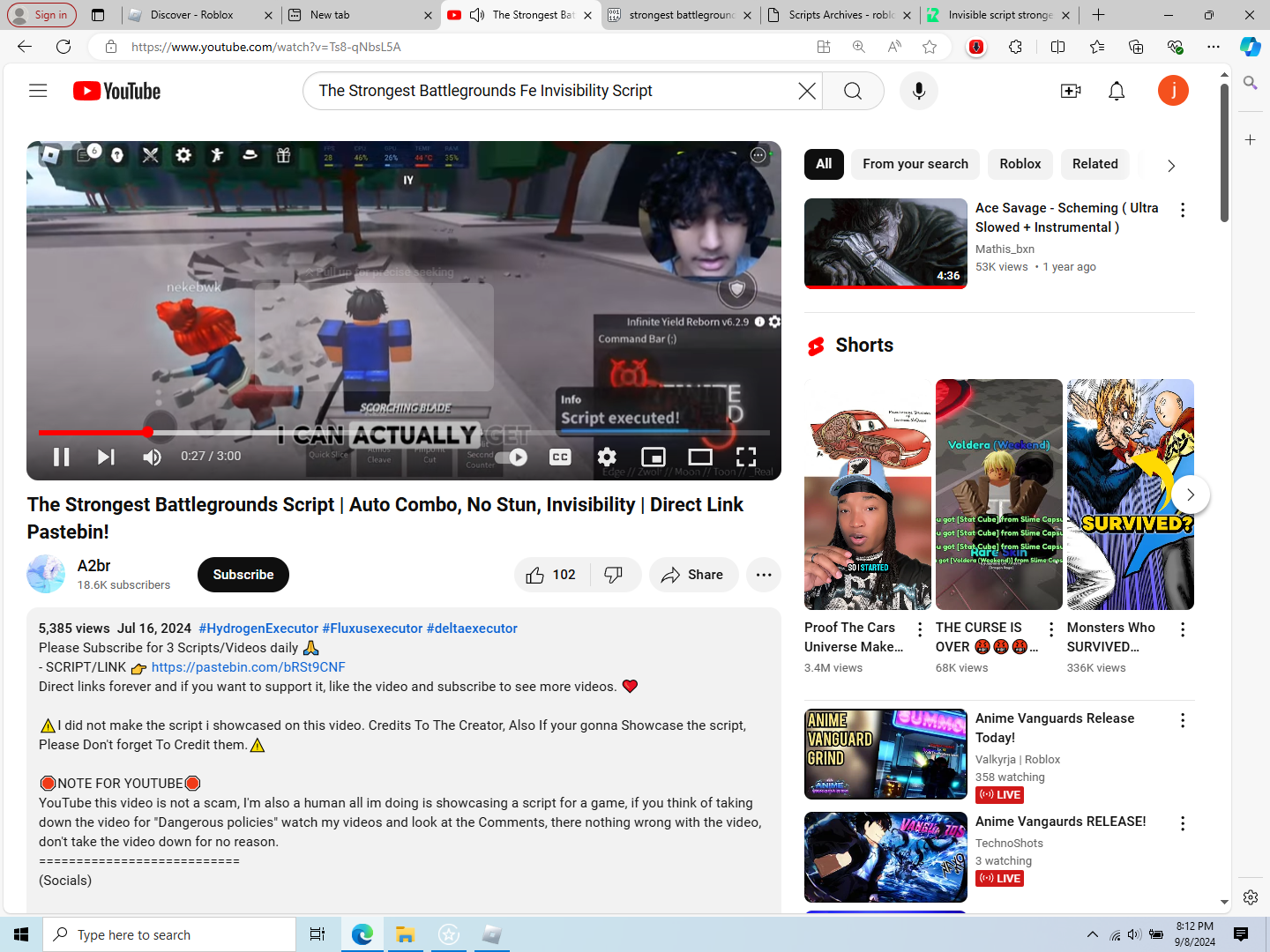Open Edge settings and more menu
The height and width of the screenshot is (952, 1270).
(1214, 47)
